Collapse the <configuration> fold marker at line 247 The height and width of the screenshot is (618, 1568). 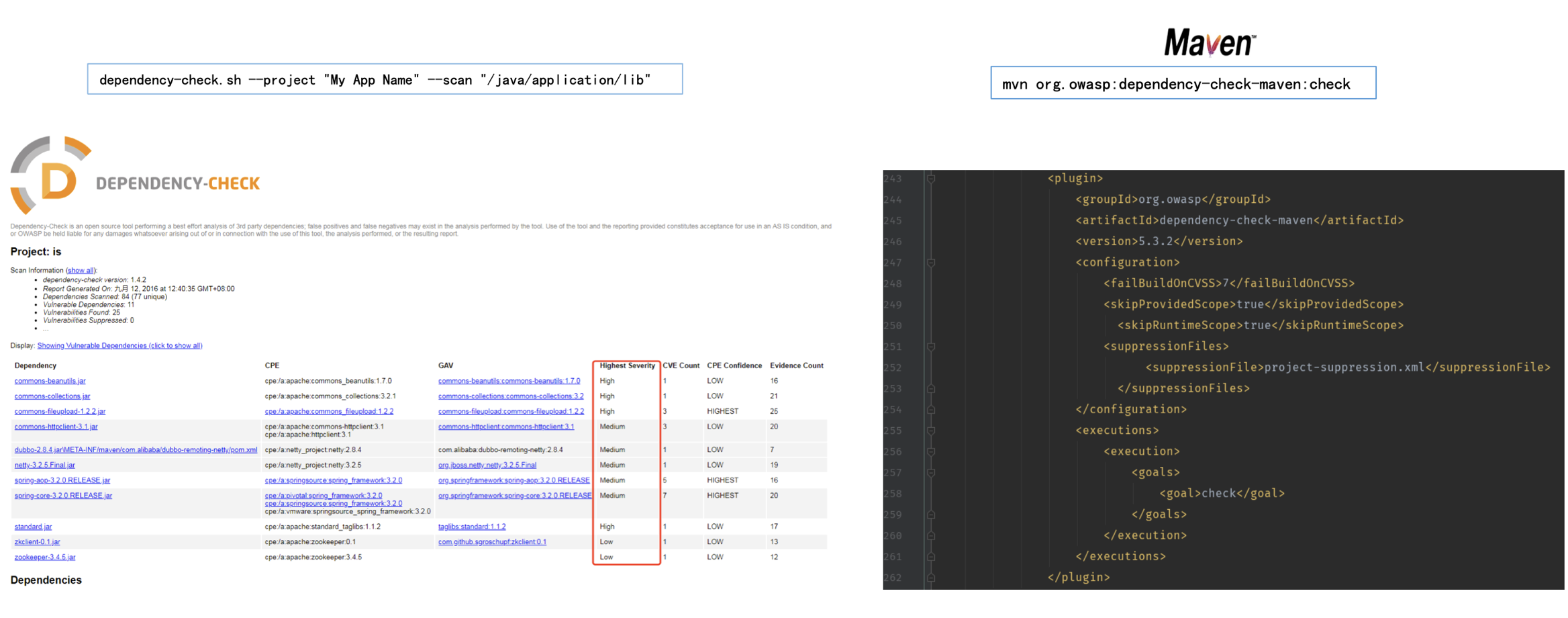(931, 263)
